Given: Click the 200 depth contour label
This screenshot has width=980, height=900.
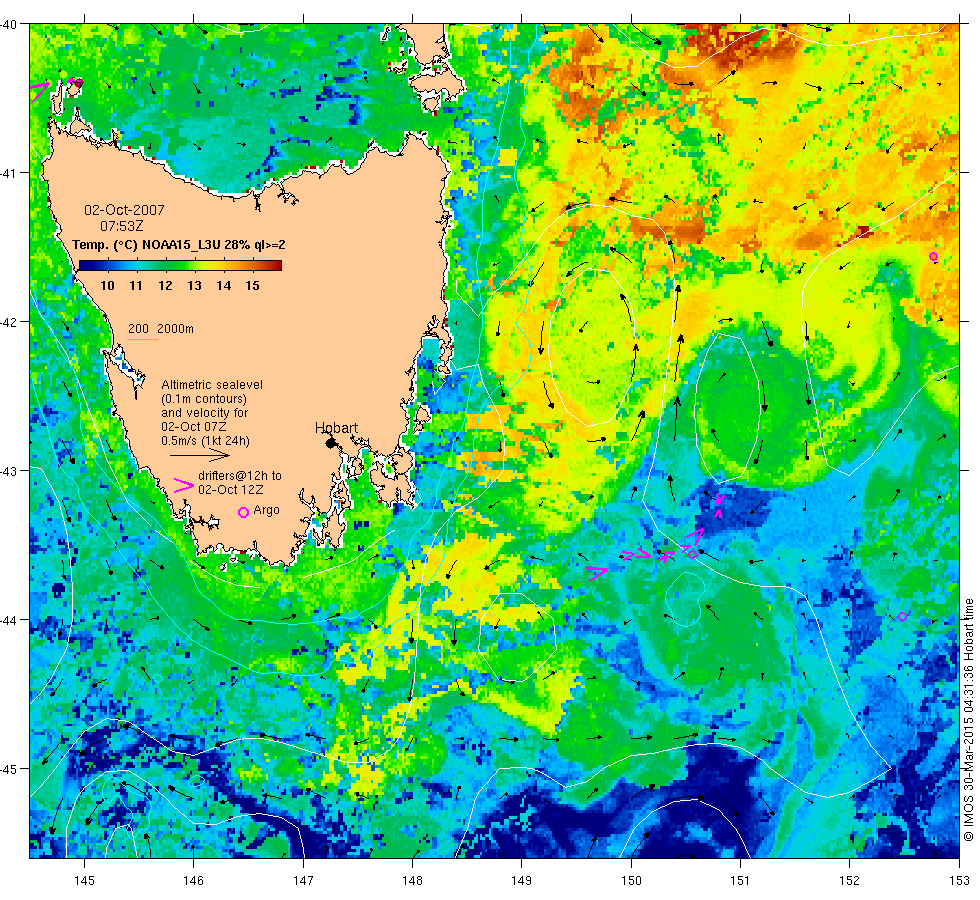Looking at the screenshot, I should point(138,329).
